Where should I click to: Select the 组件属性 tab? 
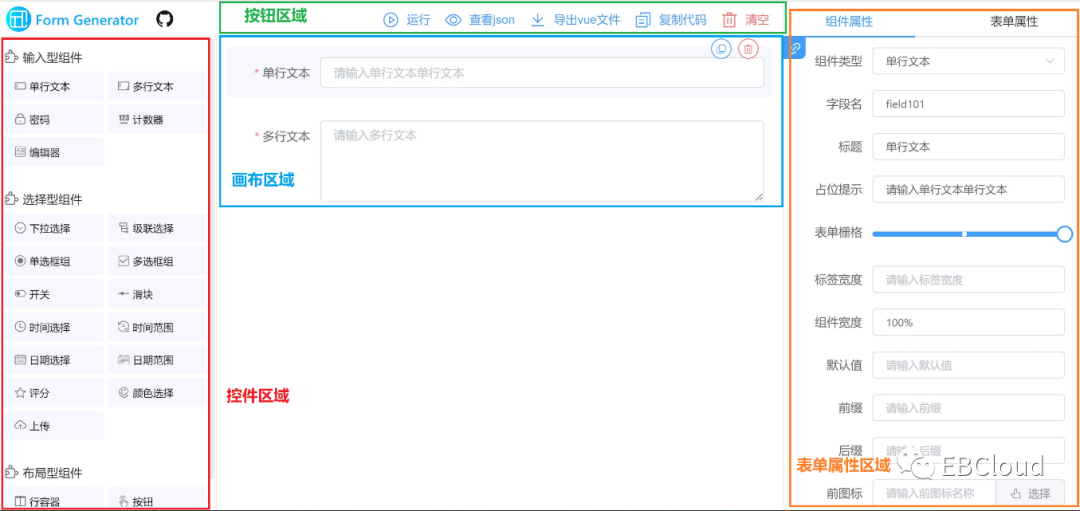pos(849,21)
